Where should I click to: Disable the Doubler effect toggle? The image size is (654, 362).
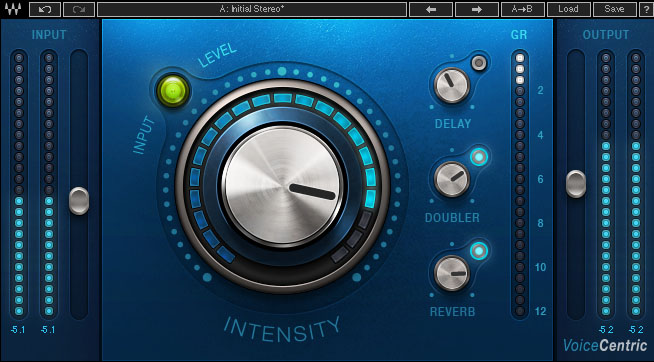[479, 157]
